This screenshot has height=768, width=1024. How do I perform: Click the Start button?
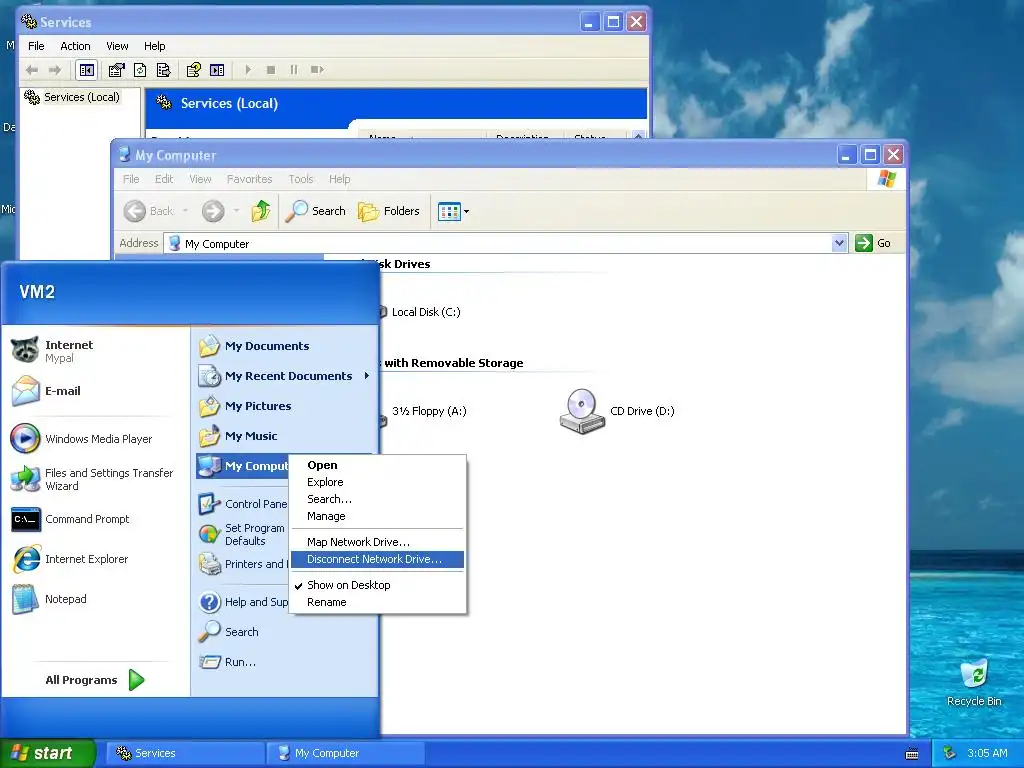point(48,753)
